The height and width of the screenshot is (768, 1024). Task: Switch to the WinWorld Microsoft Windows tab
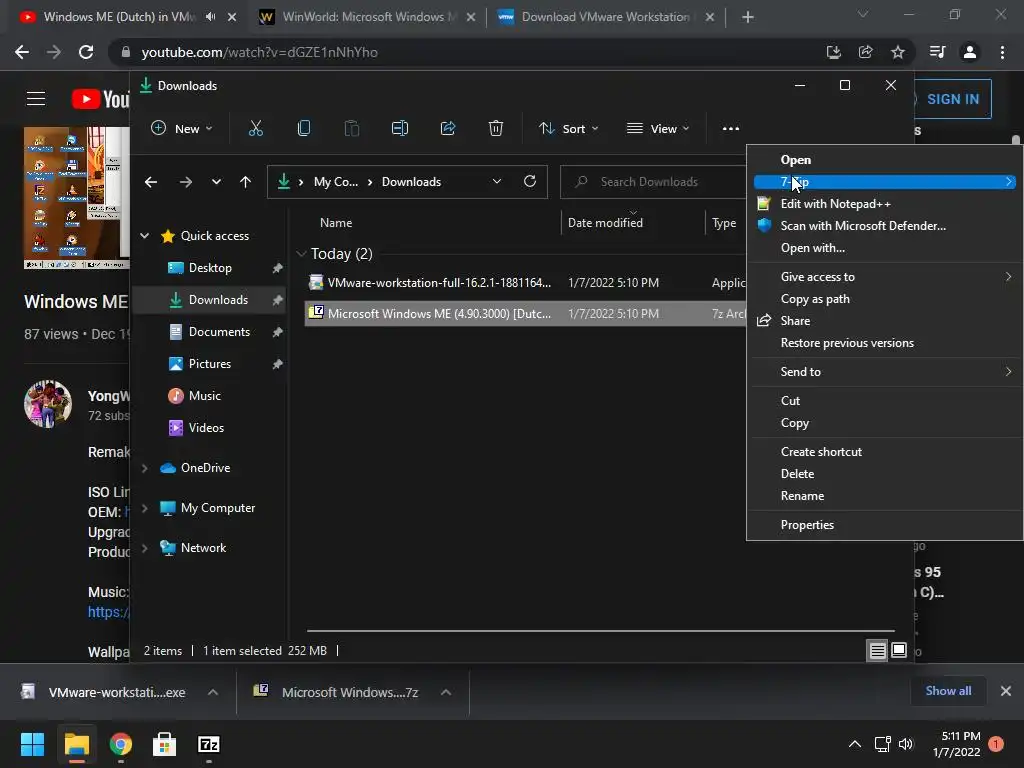366,17
